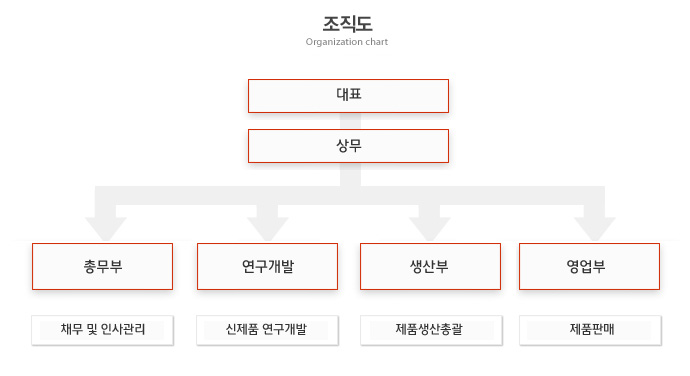Click the arrow pointing to 생산부
This screenshot has width=690, height=376.
click(x=429, y=224)
